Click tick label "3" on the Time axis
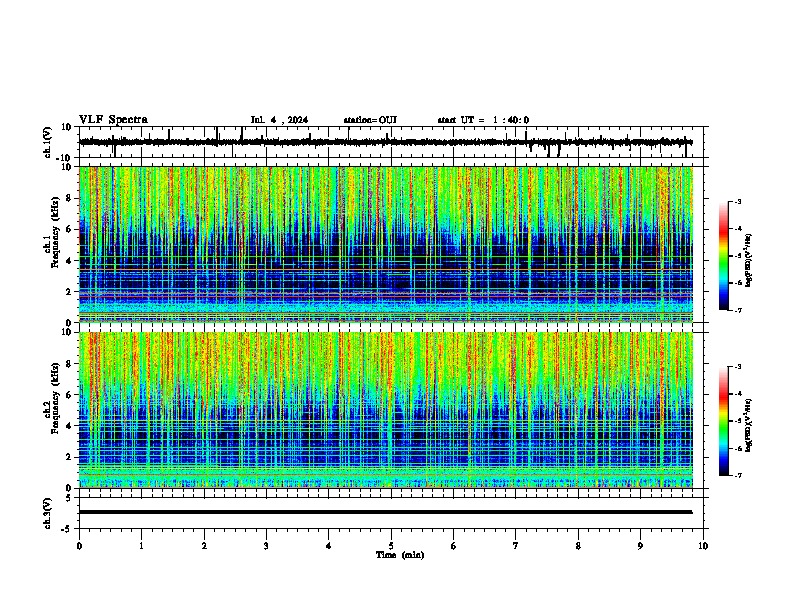Viewport: 792px width, 612px height. 266,546
